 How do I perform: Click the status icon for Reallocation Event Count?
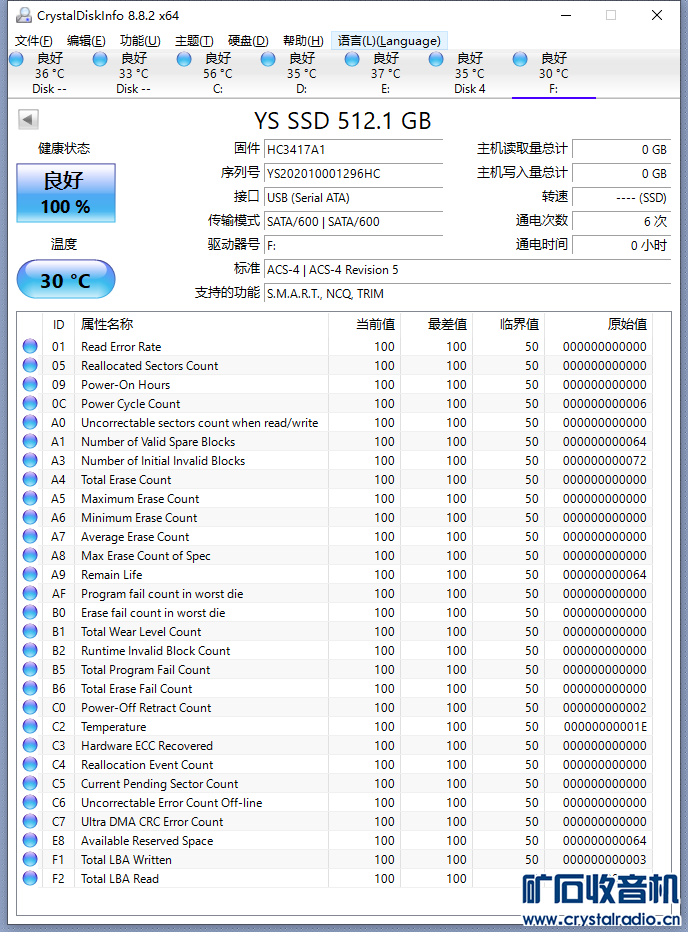(30, 764)
